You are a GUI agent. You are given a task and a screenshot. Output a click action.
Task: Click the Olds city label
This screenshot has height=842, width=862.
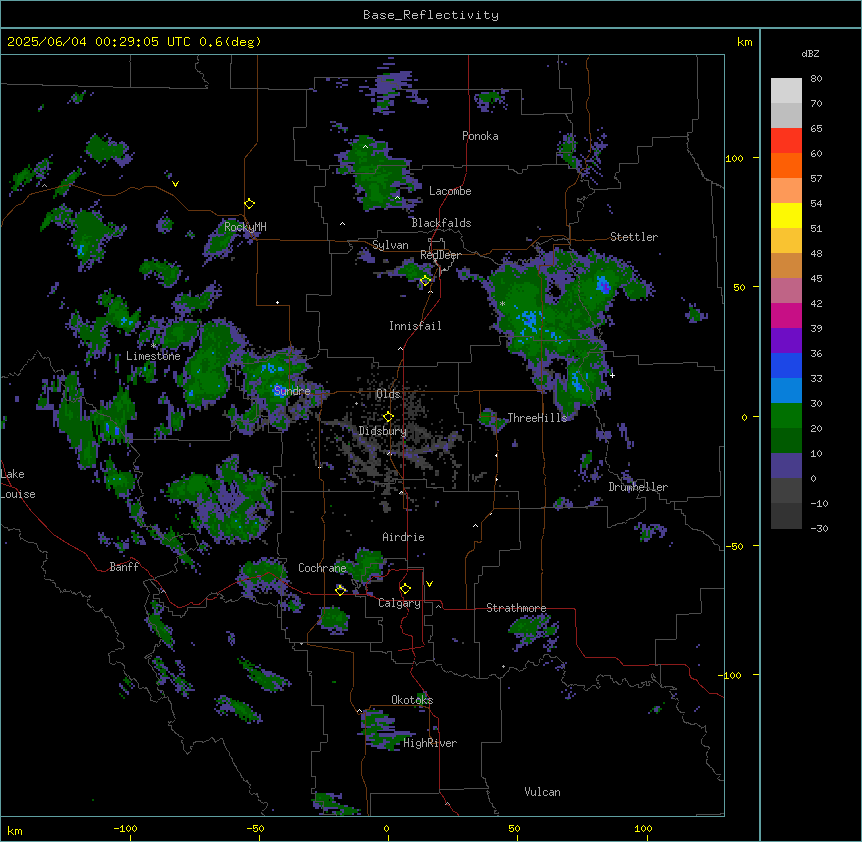388,394
